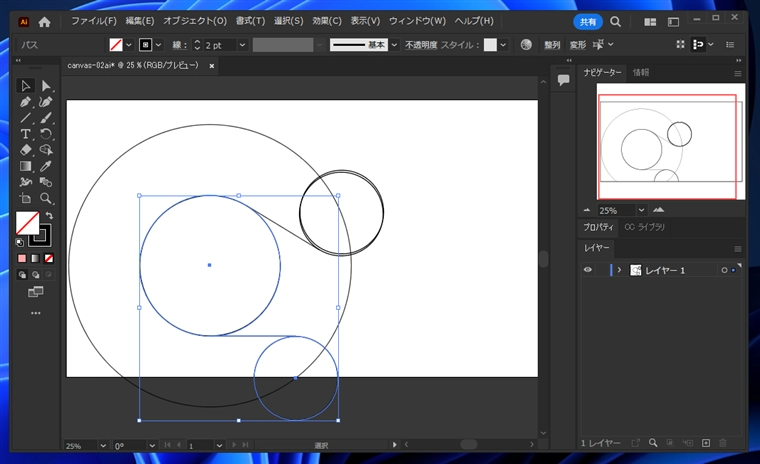
Task: Open the オブジェクト(O) menu
Action: 195,21
